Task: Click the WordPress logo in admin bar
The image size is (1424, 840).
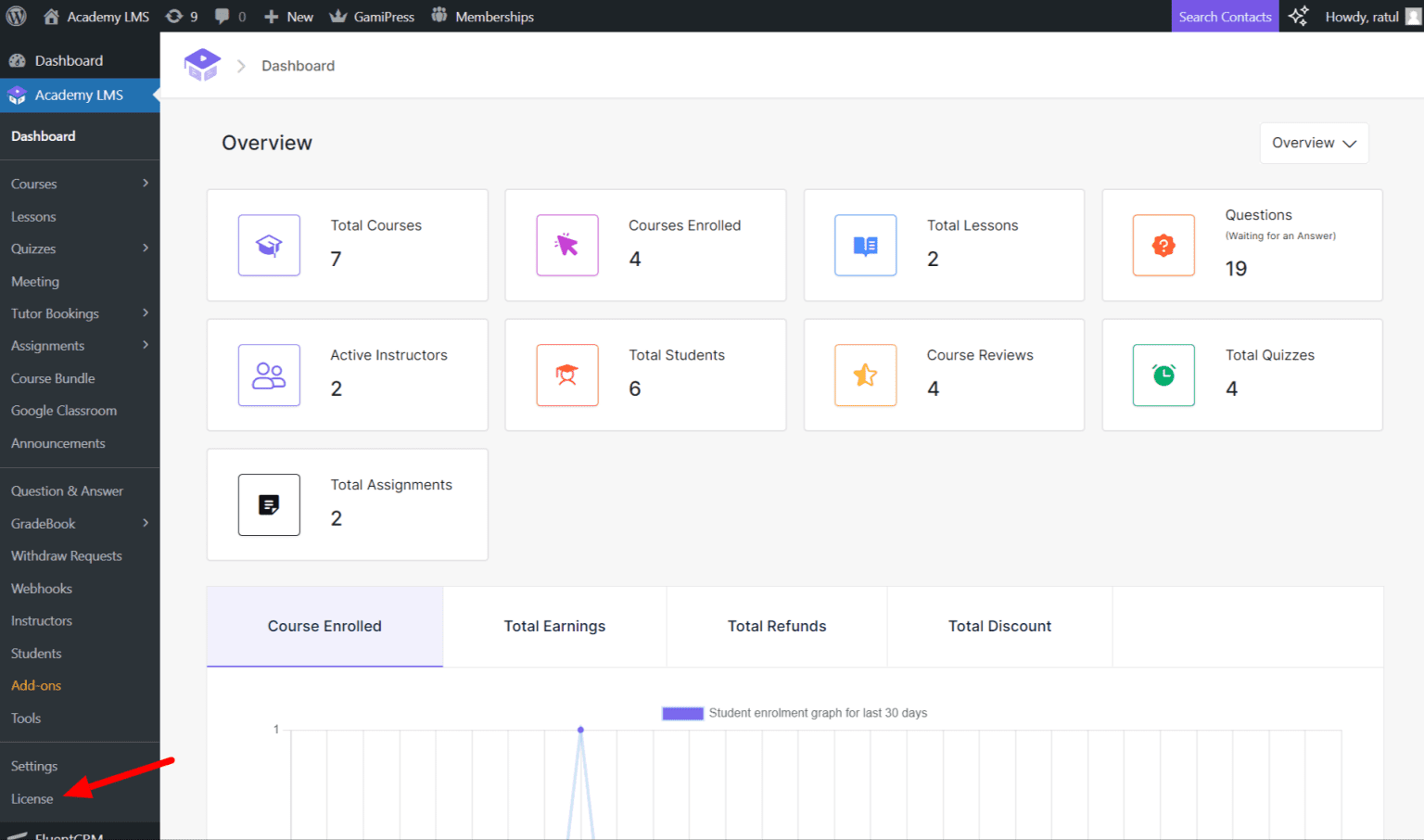Action: [17, 16]
